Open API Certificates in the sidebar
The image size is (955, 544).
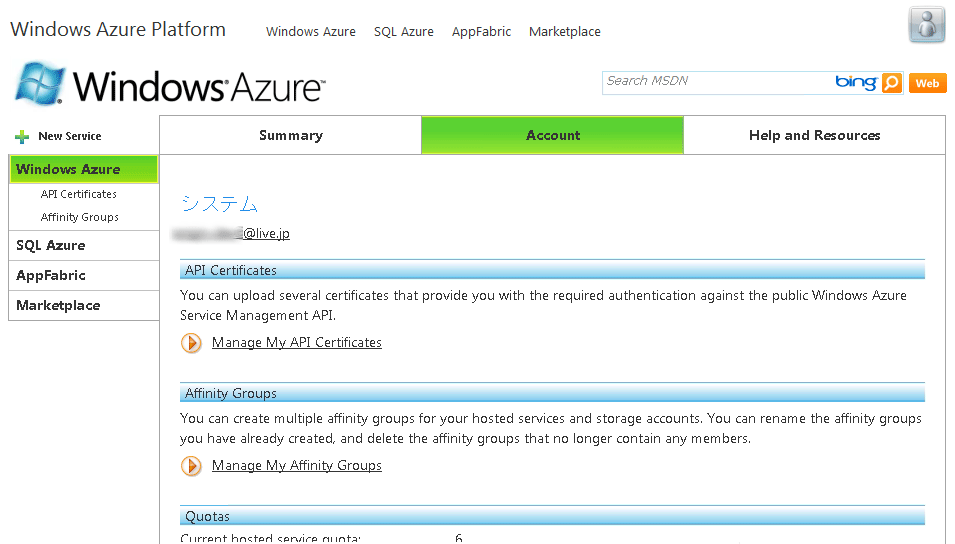[79, 194]
